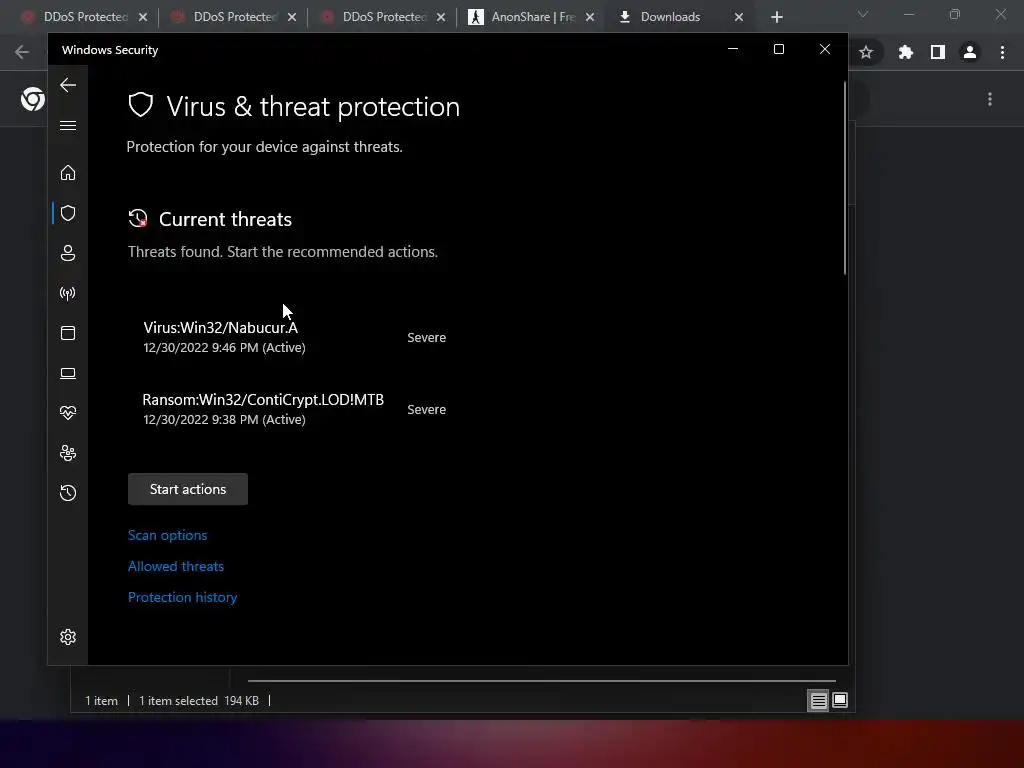Switch File Explorer to details view
This screenshot has width=1024, height=768.
818,701
